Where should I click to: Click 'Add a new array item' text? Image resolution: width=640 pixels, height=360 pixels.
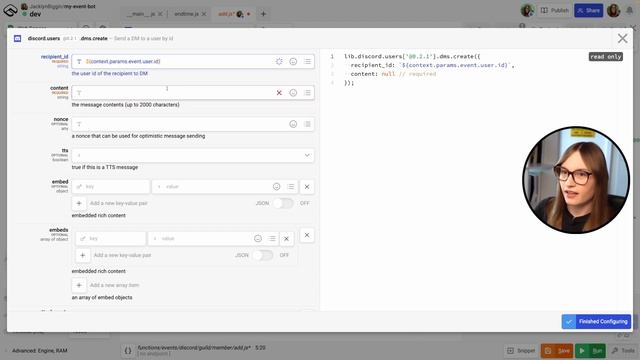pos(115,285)
